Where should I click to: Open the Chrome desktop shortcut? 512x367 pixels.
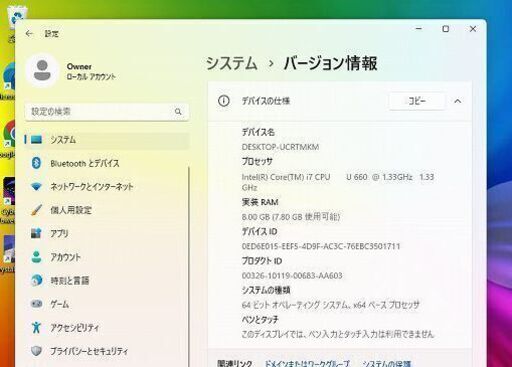pyautogui.click(x=9, y=133)
